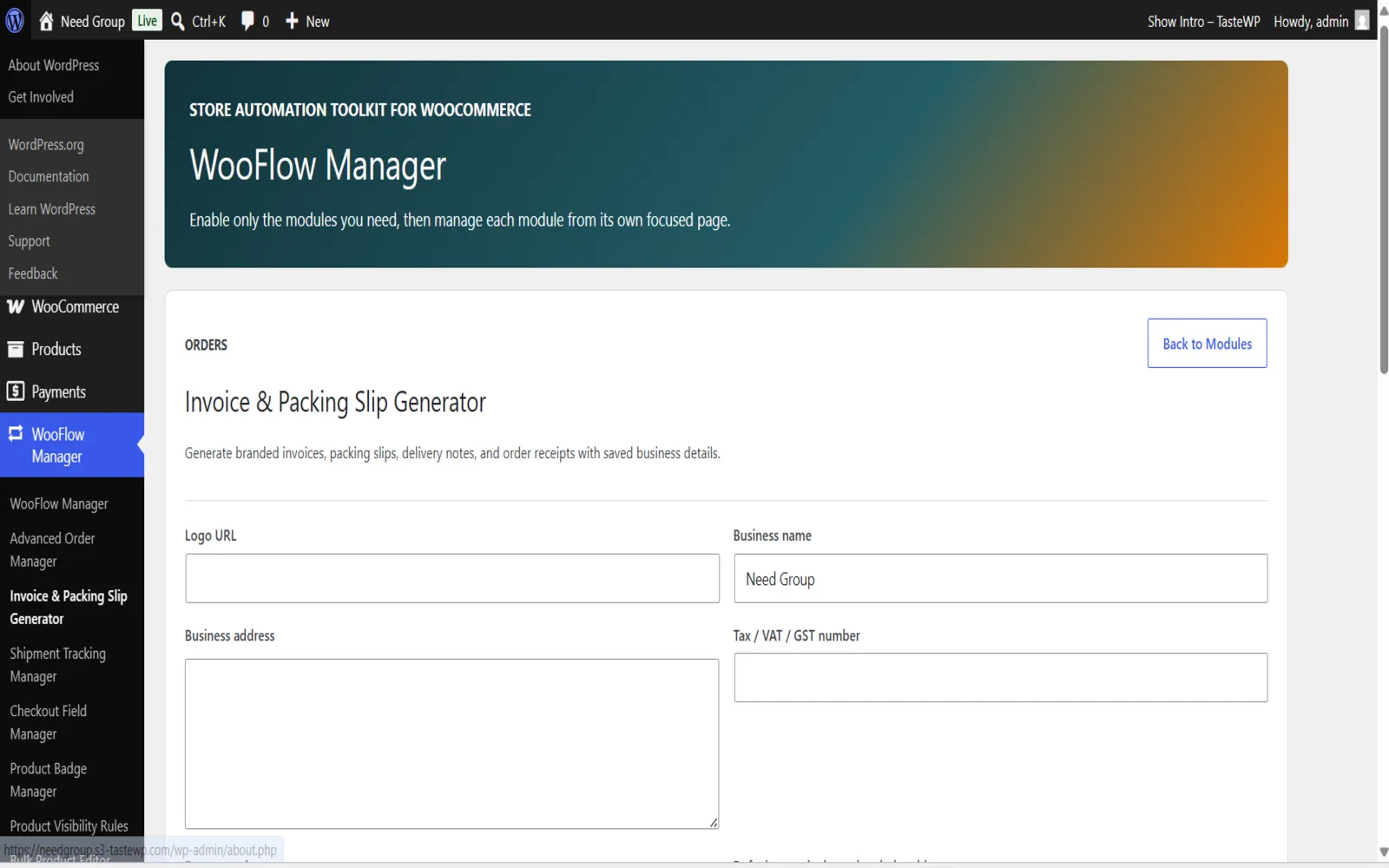This screenshot has height=868, width=1389.
Task: Click the scrollbar down arrow
Action: pos(1384,852)
